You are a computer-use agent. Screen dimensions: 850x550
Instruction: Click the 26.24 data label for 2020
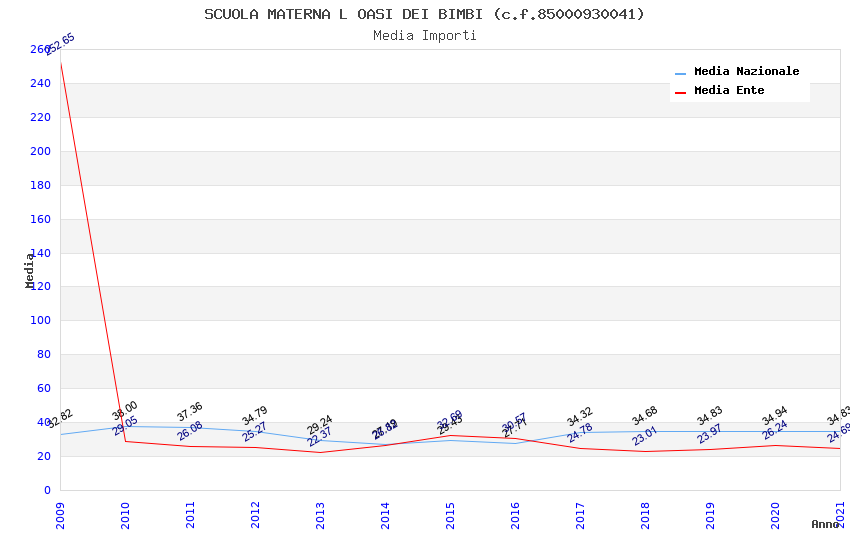(775, 430)
